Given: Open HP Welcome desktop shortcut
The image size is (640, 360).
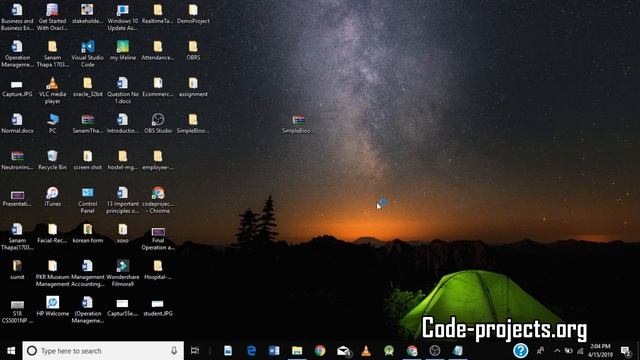Looking at the screenshot, I should [x=52, y=306].
